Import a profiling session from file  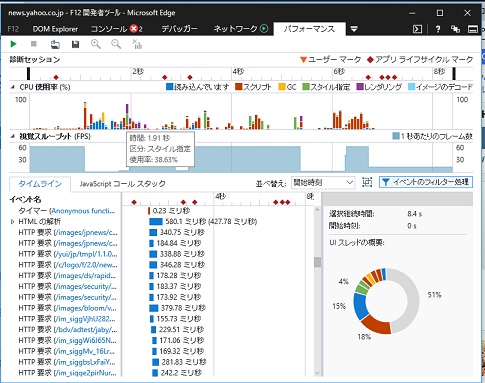tap(55, 44)
